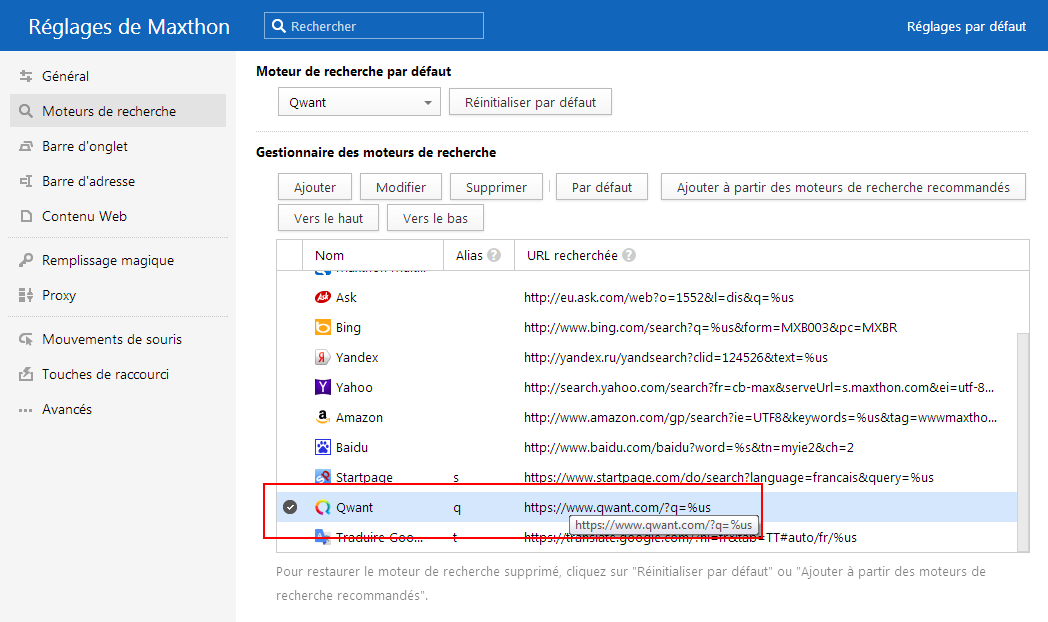This screenshot has width=1048, height=622.
Task: Open Moteurs de recherche section
Action: click(118, 111)
